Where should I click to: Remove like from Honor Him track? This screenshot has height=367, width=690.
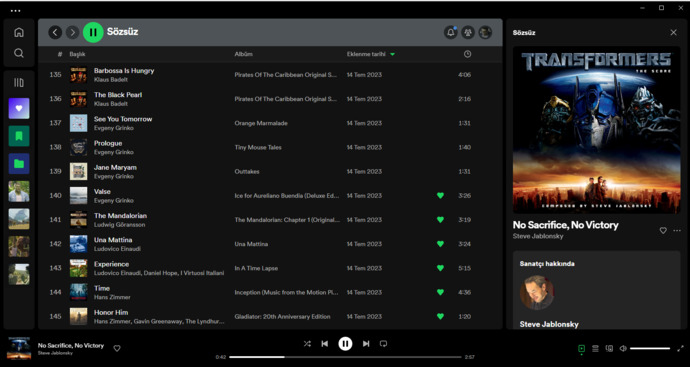[440, 316]
